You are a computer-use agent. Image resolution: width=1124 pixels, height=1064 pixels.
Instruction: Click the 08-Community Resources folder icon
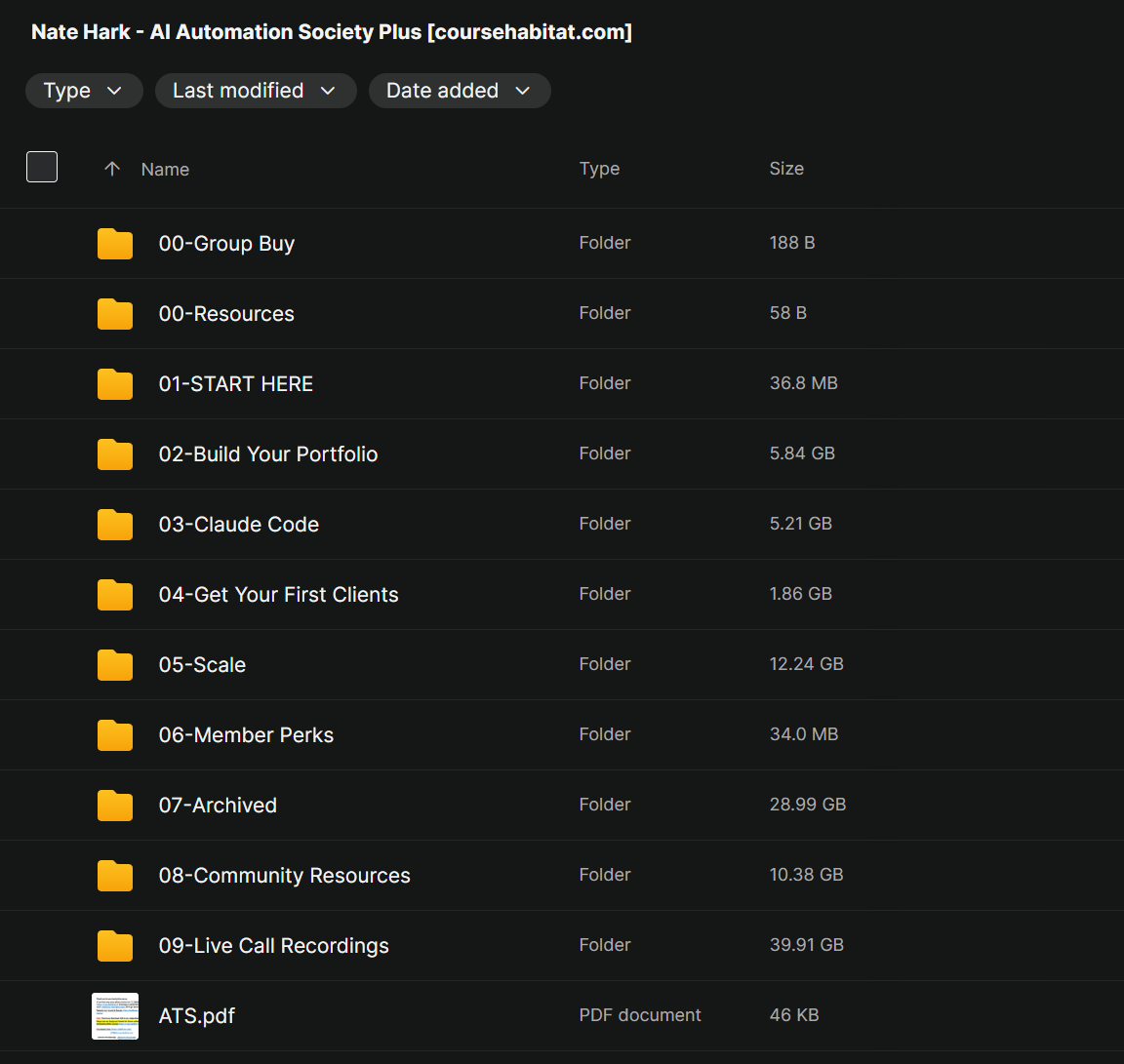tap(115, 876)
